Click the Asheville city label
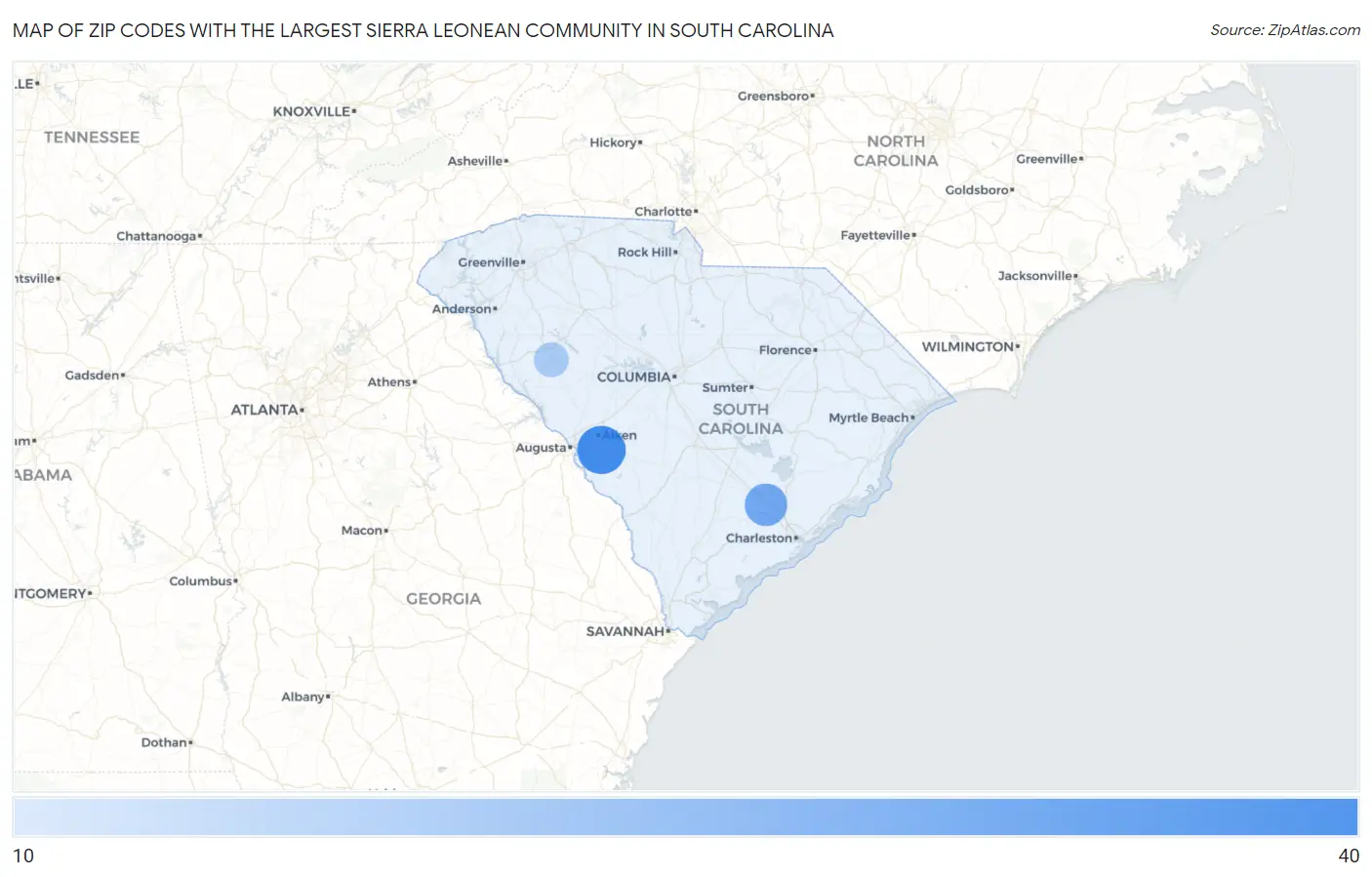 pyautogui.click(x=475, y=161)
